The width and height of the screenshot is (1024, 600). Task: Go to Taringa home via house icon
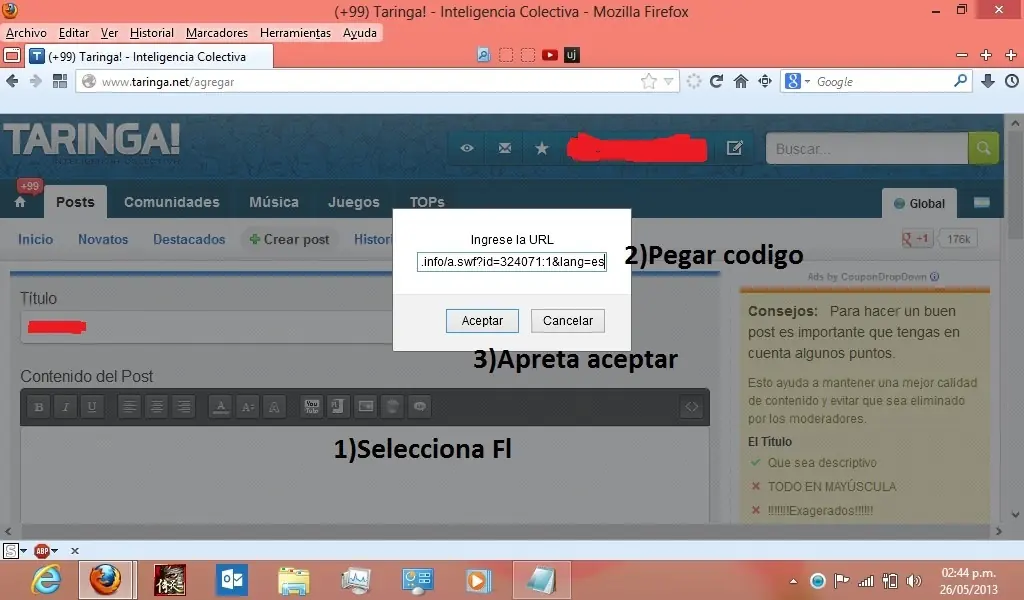pyautogui.click(x=20, y=202)
